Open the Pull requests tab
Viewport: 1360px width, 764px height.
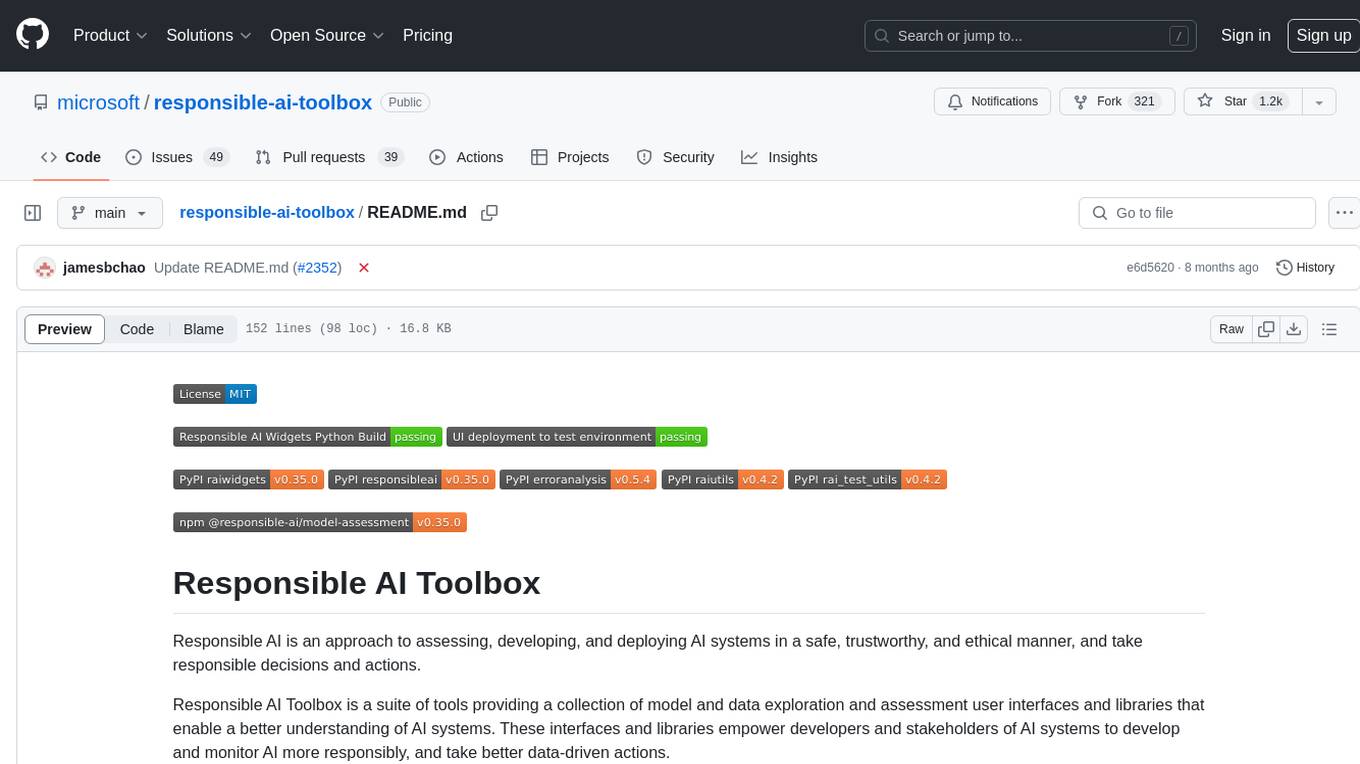(x=328, y=157)
